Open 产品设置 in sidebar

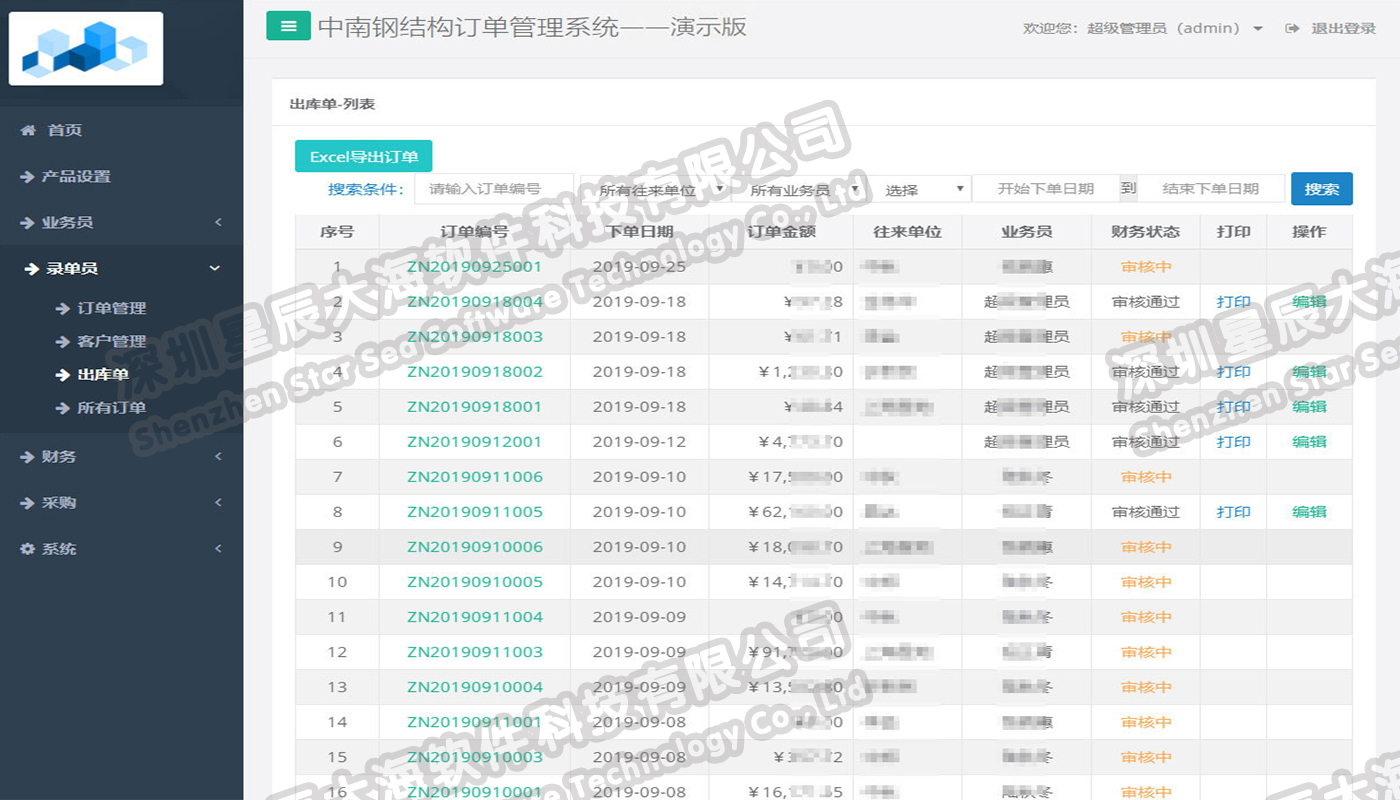point(76,176)
